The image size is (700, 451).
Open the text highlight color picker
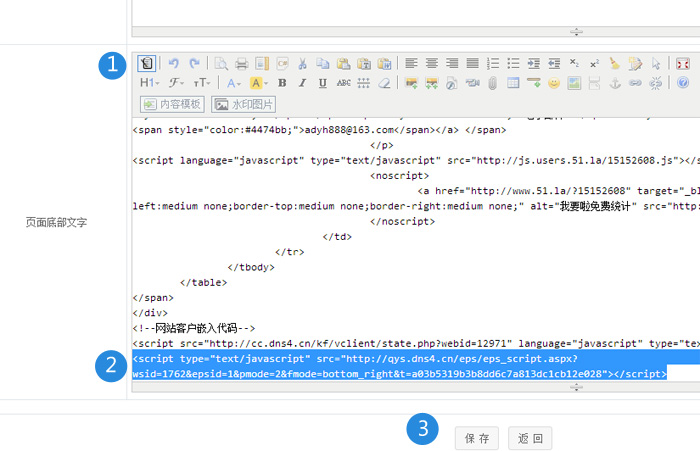click(x=259, y=83)
